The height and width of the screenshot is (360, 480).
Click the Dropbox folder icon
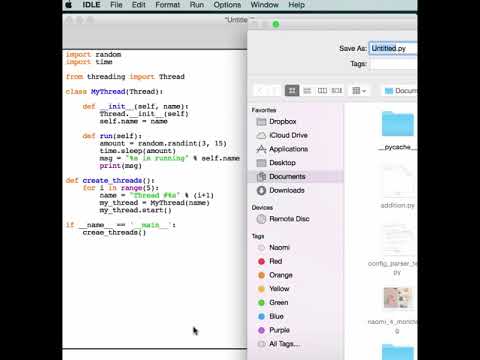[261, 122]
